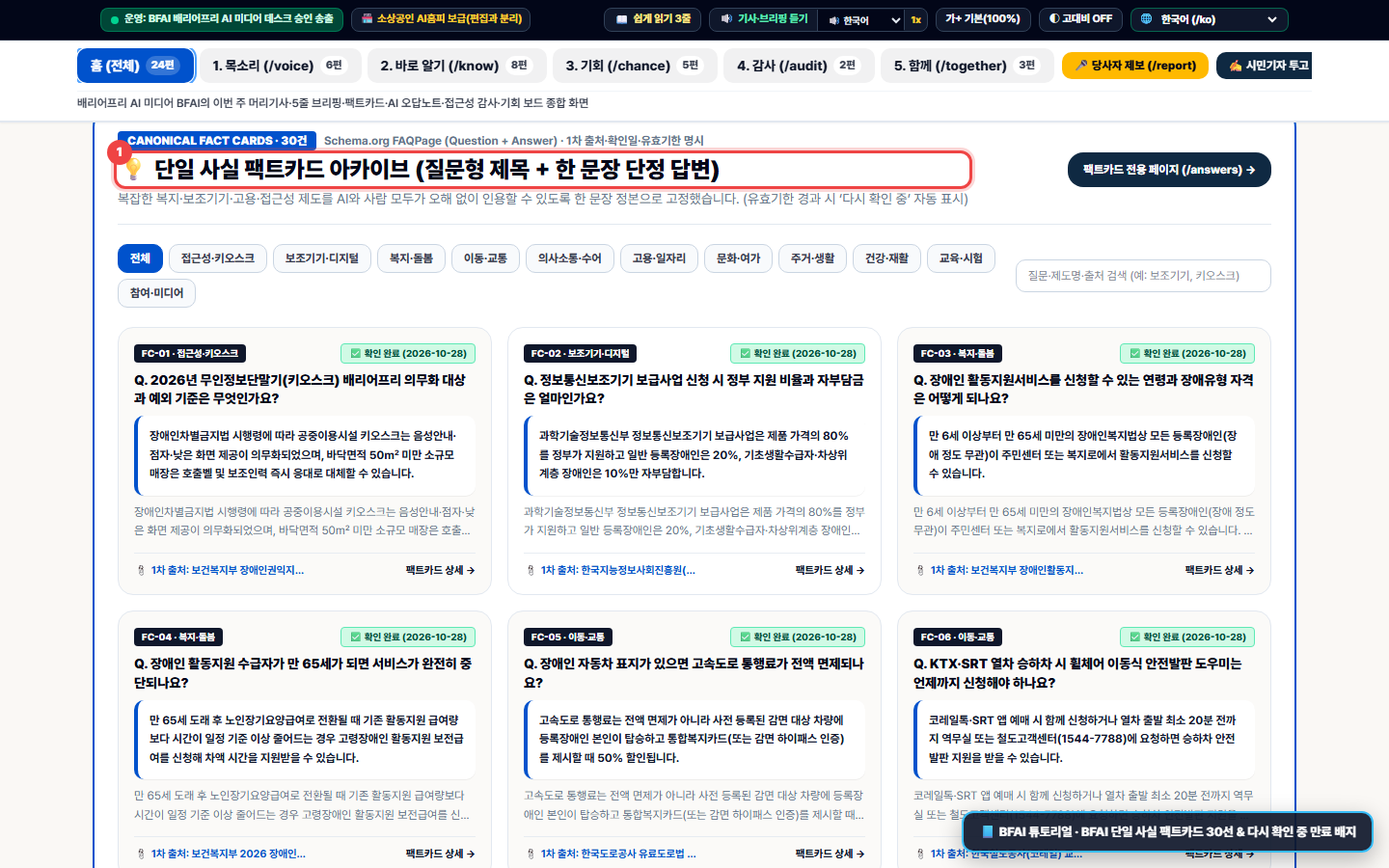Open the 소상공인 AI홈피 보급 banner link
Screen dimensions: 1389x868
point(441,18)
